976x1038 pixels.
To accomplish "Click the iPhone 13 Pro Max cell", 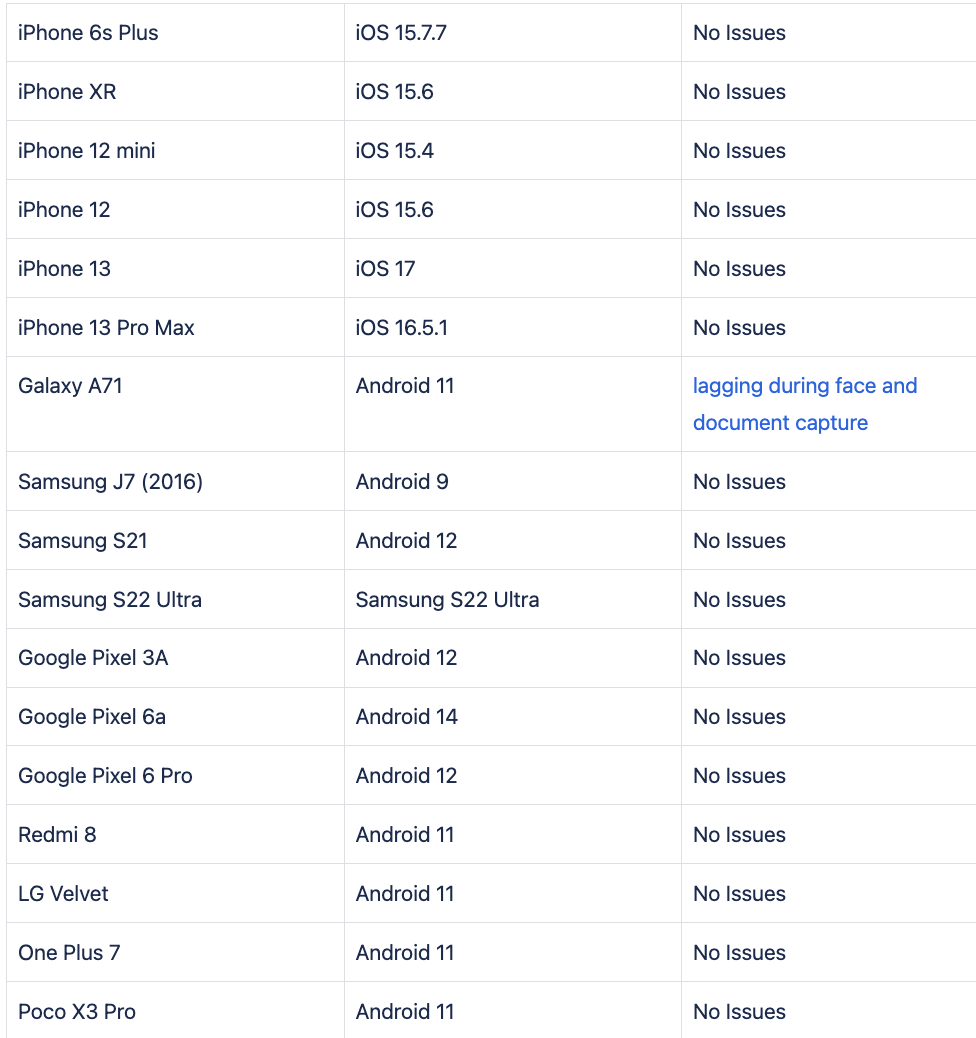I will [175, 327].
